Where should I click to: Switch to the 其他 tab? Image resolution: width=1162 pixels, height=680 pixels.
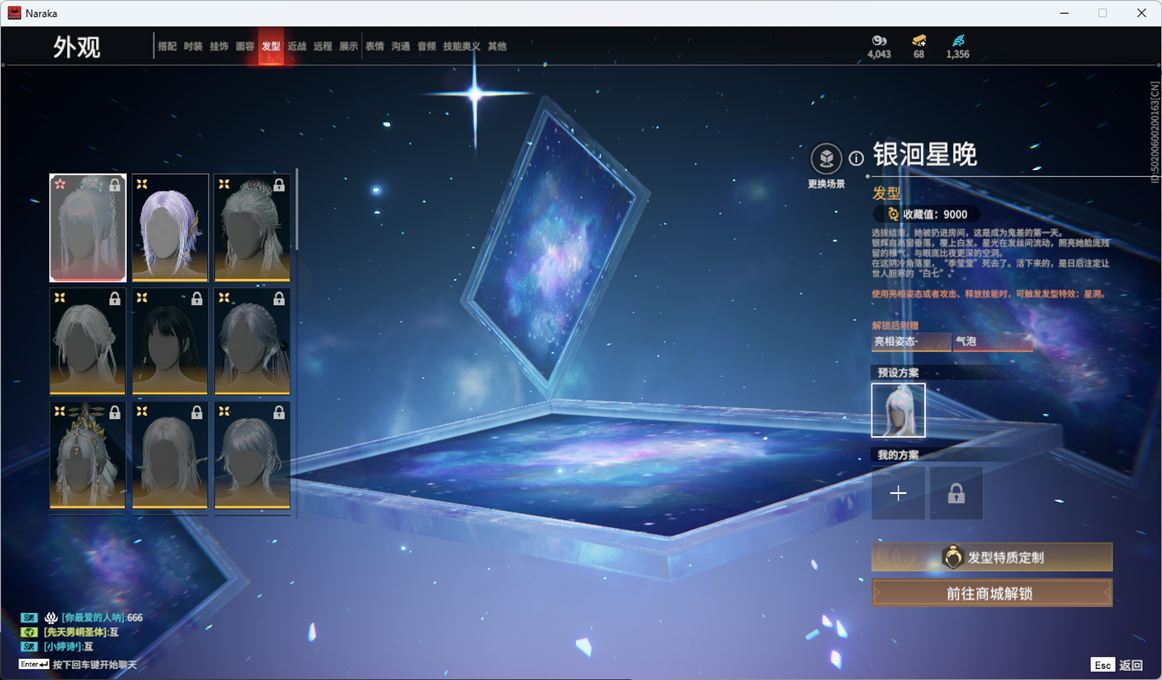point(497,46)
